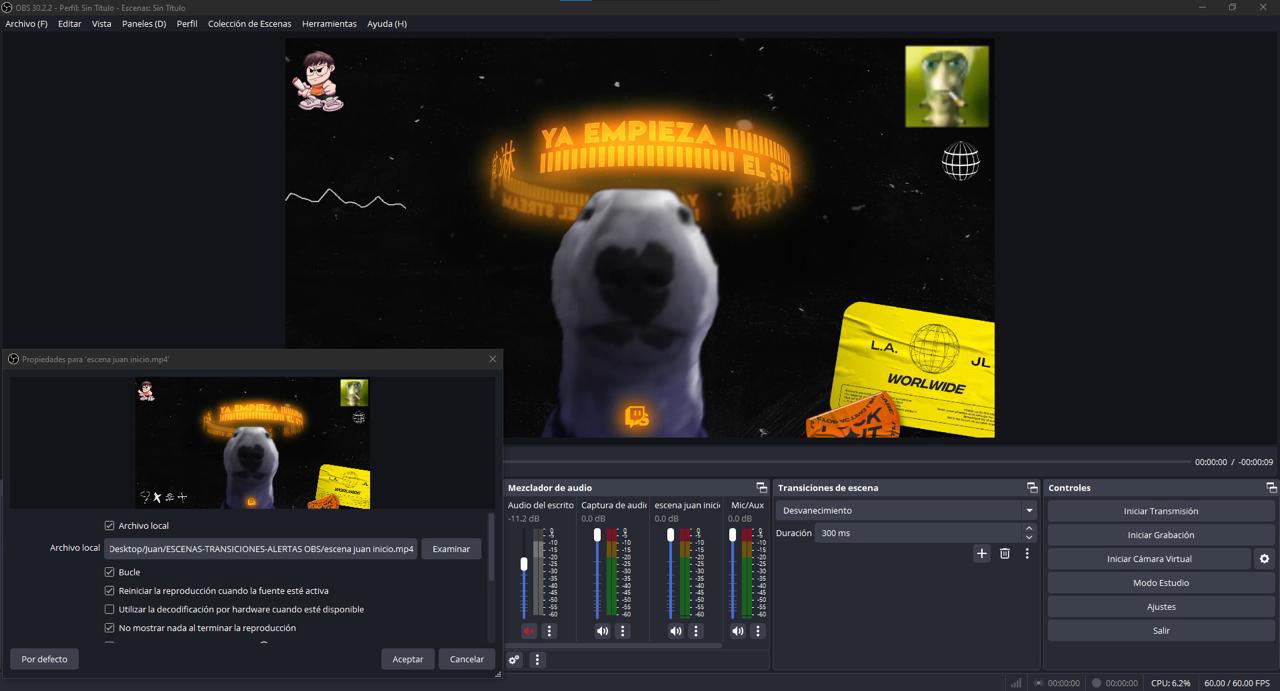The image size is (1280, 691).
Task: Click Cancelar in properties dialog
Action: 467,659
